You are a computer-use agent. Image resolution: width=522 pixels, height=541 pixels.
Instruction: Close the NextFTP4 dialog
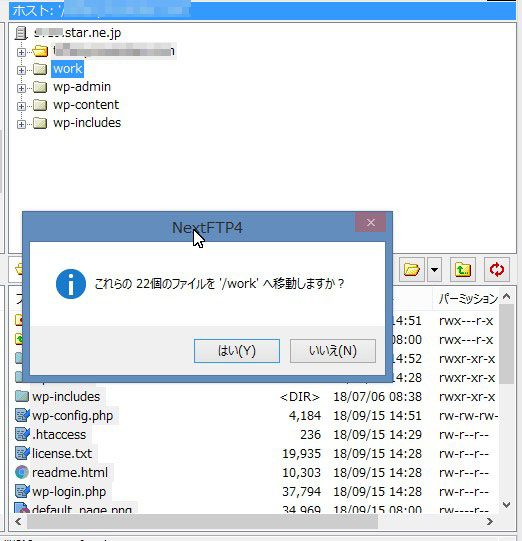click(x=371, y=222)
